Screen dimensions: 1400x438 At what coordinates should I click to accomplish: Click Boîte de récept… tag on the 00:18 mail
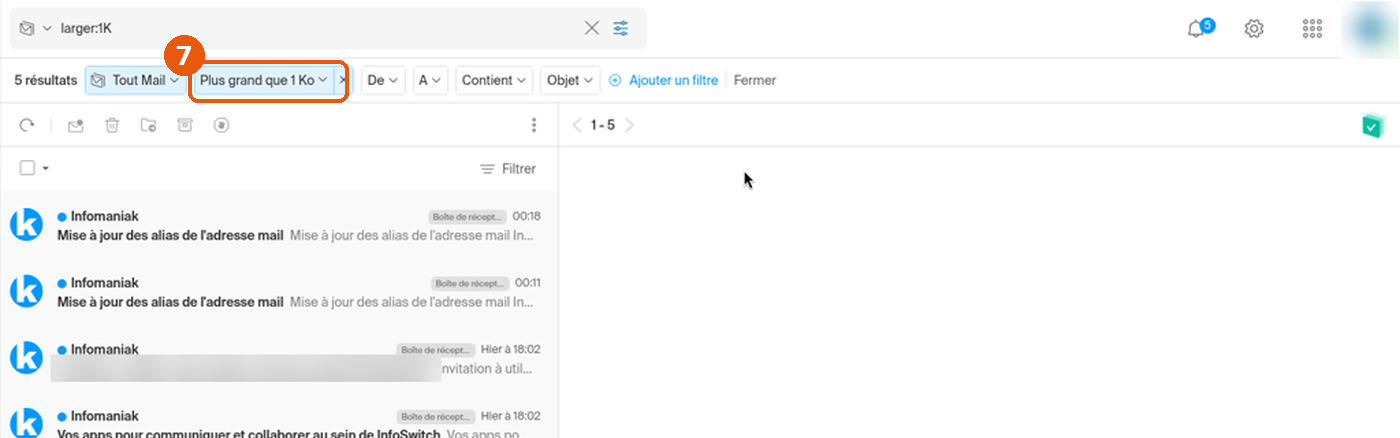tap(467, 216)
